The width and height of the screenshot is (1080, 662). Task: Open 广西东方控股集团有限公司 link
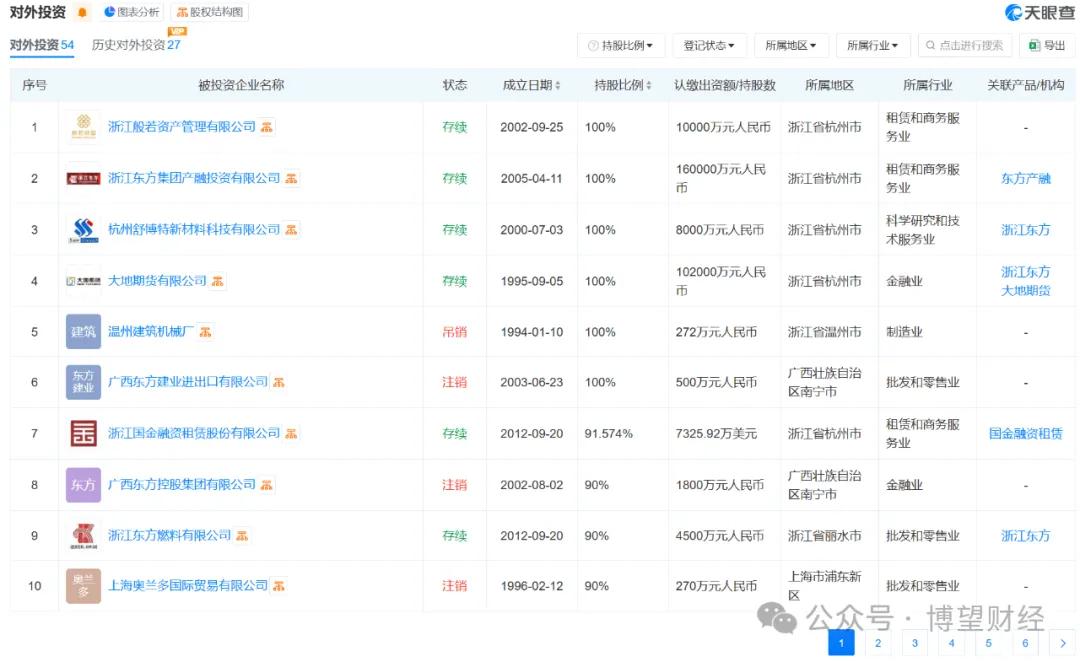[182, 484]
